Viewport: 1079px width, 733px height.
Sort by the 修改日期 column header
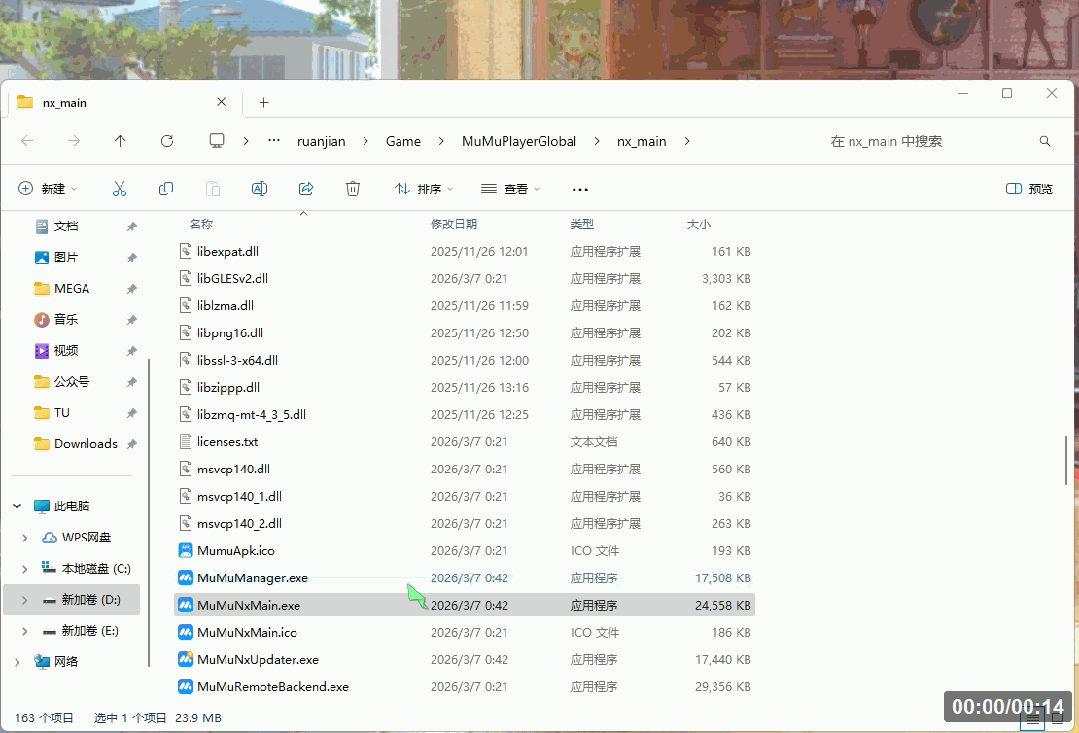tap(454, 224)
